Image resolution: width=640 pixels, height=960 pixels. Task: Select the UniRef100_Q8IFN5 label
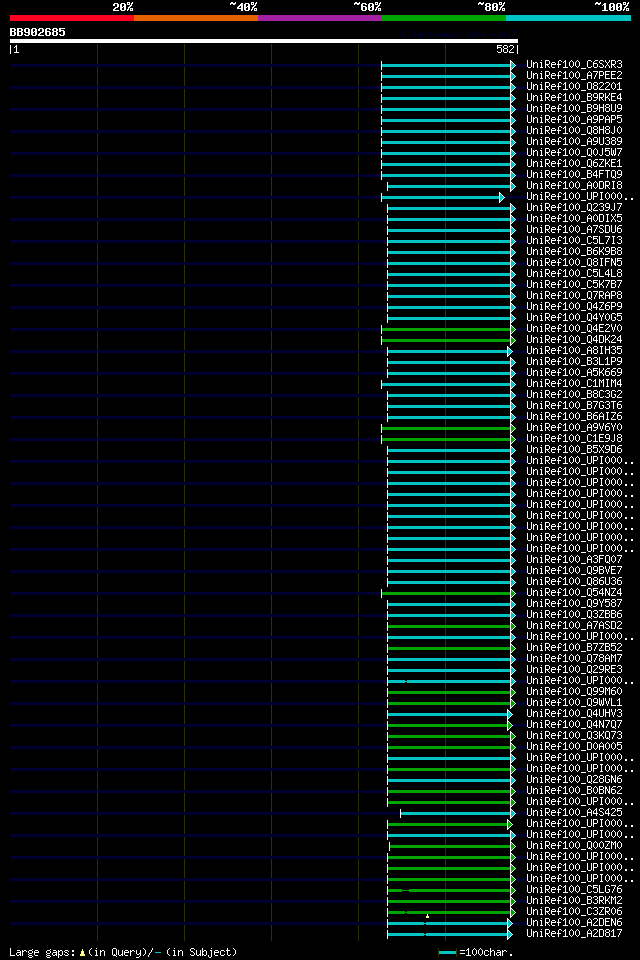(x=574, y=263)
